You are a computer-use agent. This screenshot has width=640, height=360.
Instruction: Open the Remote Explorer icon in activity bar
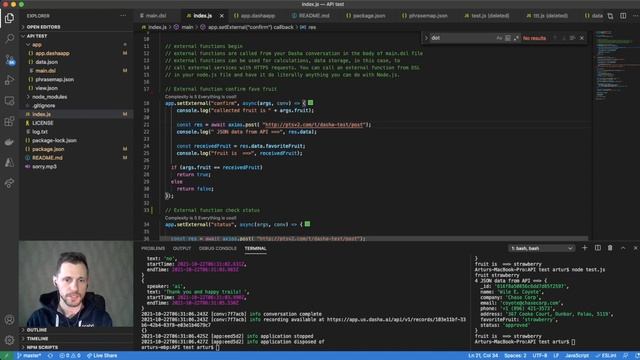click(9, 101)
